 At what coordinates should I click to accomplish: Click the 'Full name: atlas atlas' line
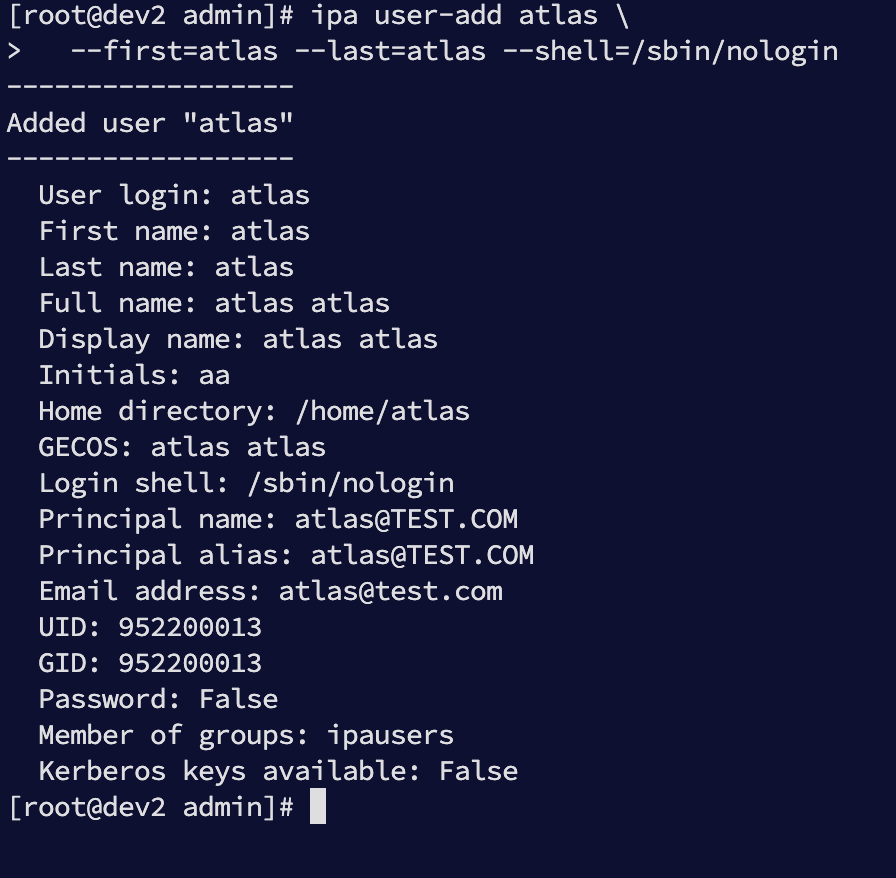[214, 303]
